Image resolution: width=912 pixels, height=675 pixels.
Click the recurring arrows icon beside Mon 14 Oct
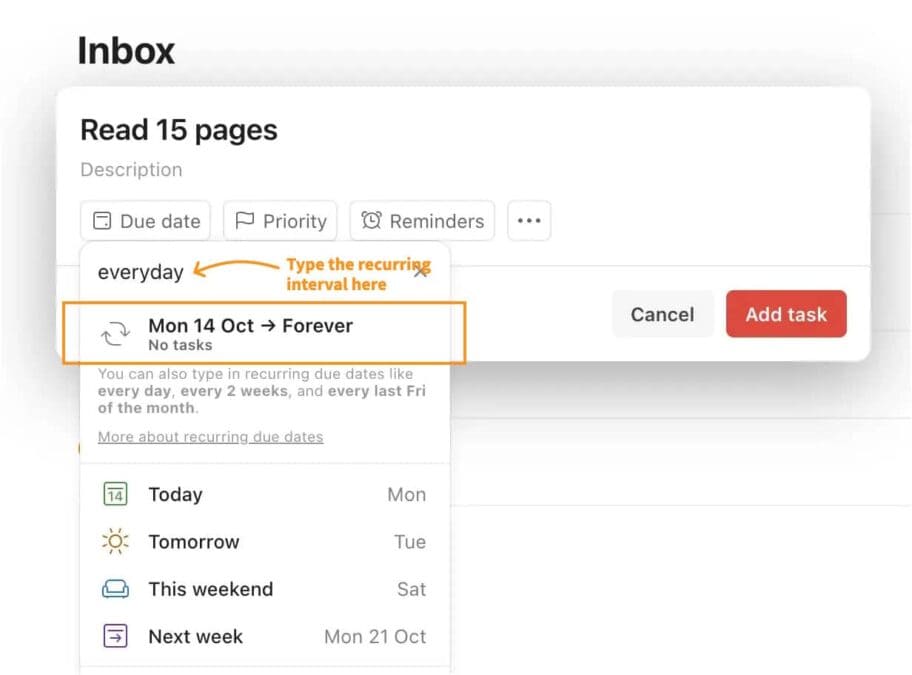(x=117, y=331)
